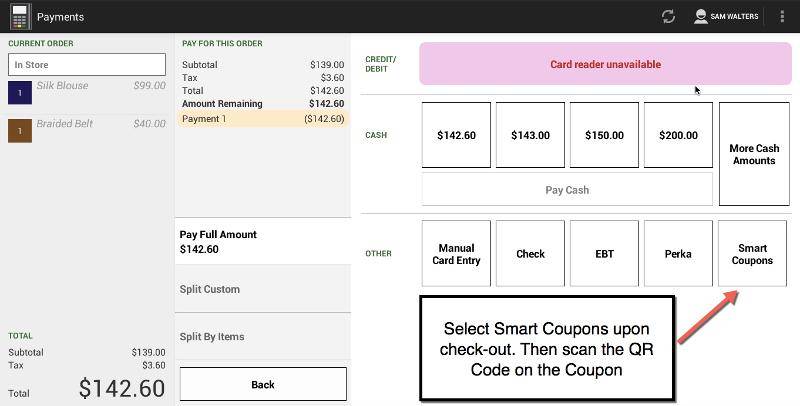This screenshot has width=800, height=406.
Task: Choose the $143.00 cash amount
Action: coord(530,135)
